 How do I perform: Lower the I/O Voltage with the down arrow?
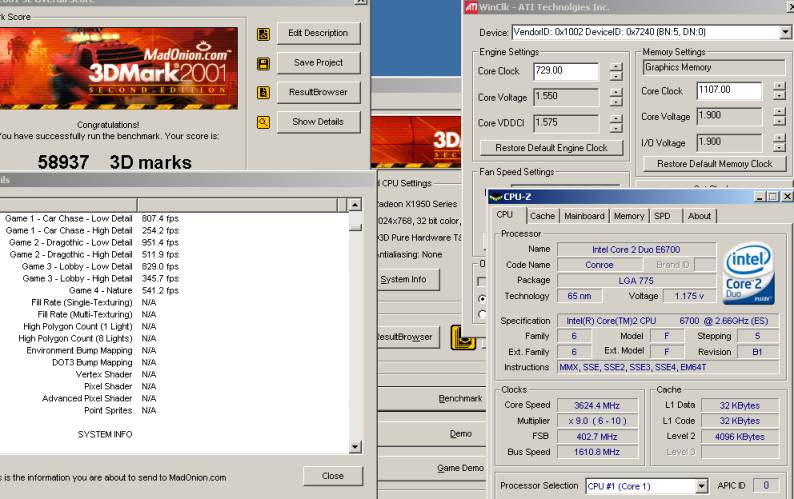(780, 147)
